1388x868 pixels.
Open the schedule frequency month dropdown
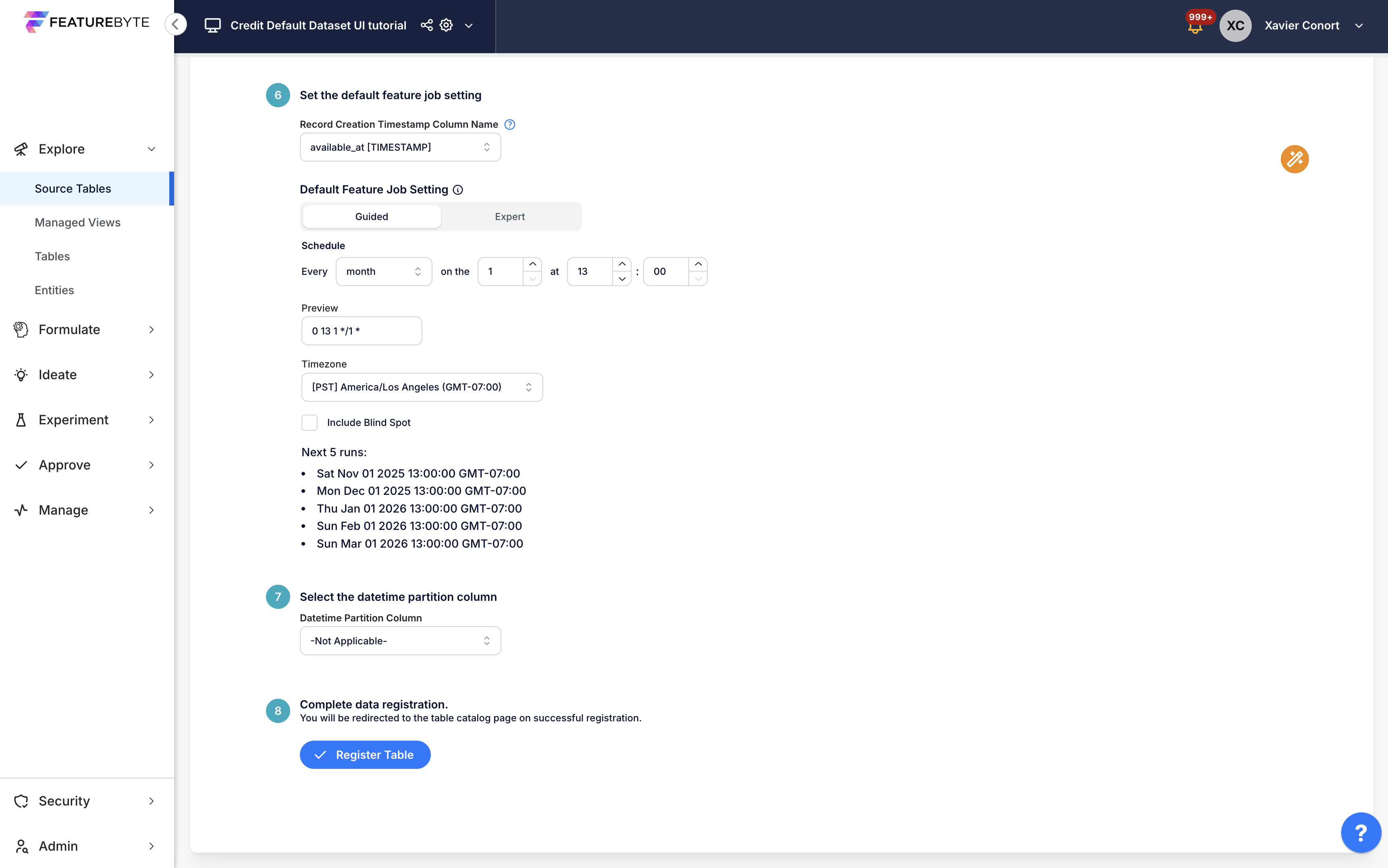coord(383,272)
